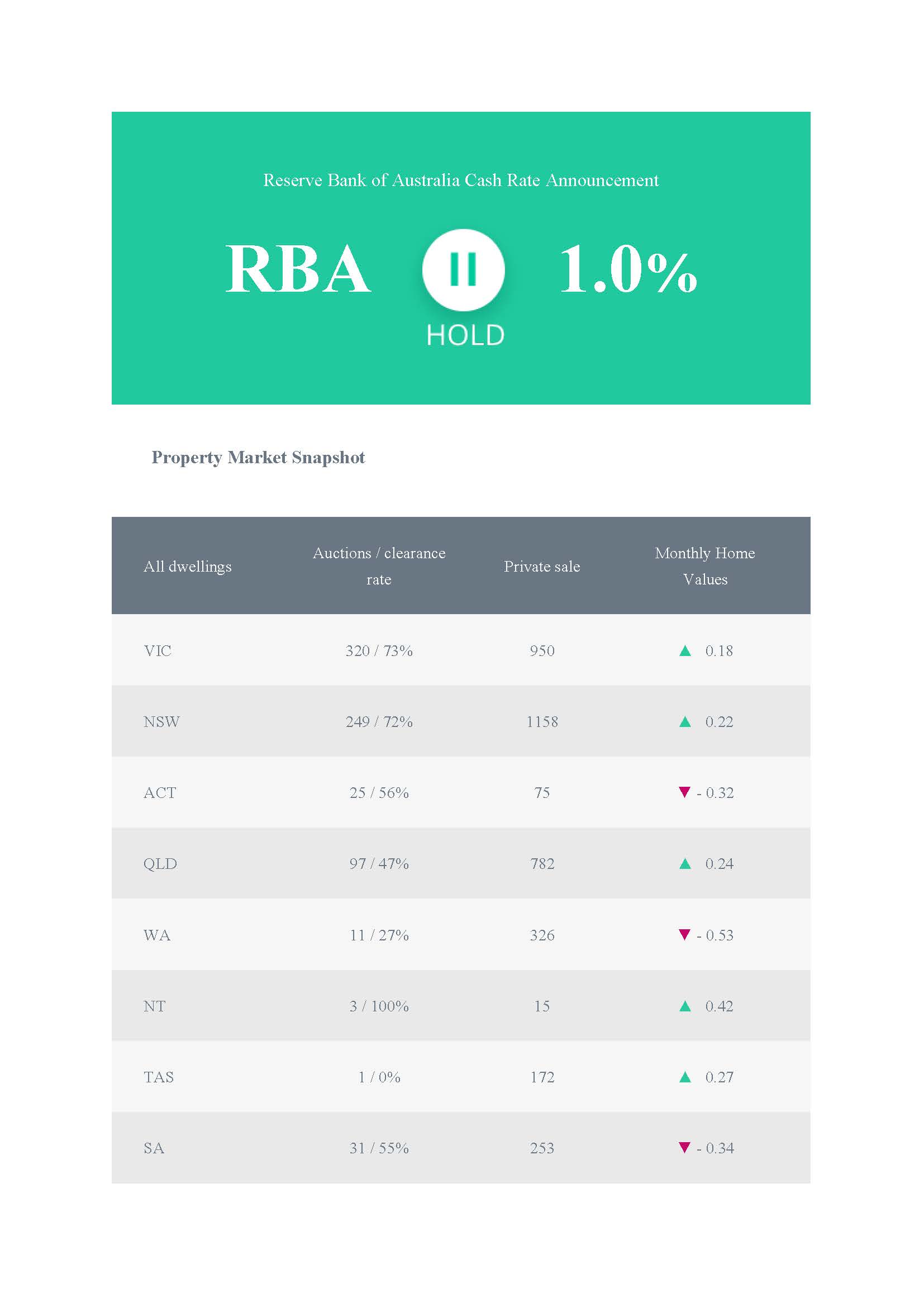Click the Reserve Bank of Australia announcement title
Image resolution: width=924 pixels, height=1307 pixels.
461,180
